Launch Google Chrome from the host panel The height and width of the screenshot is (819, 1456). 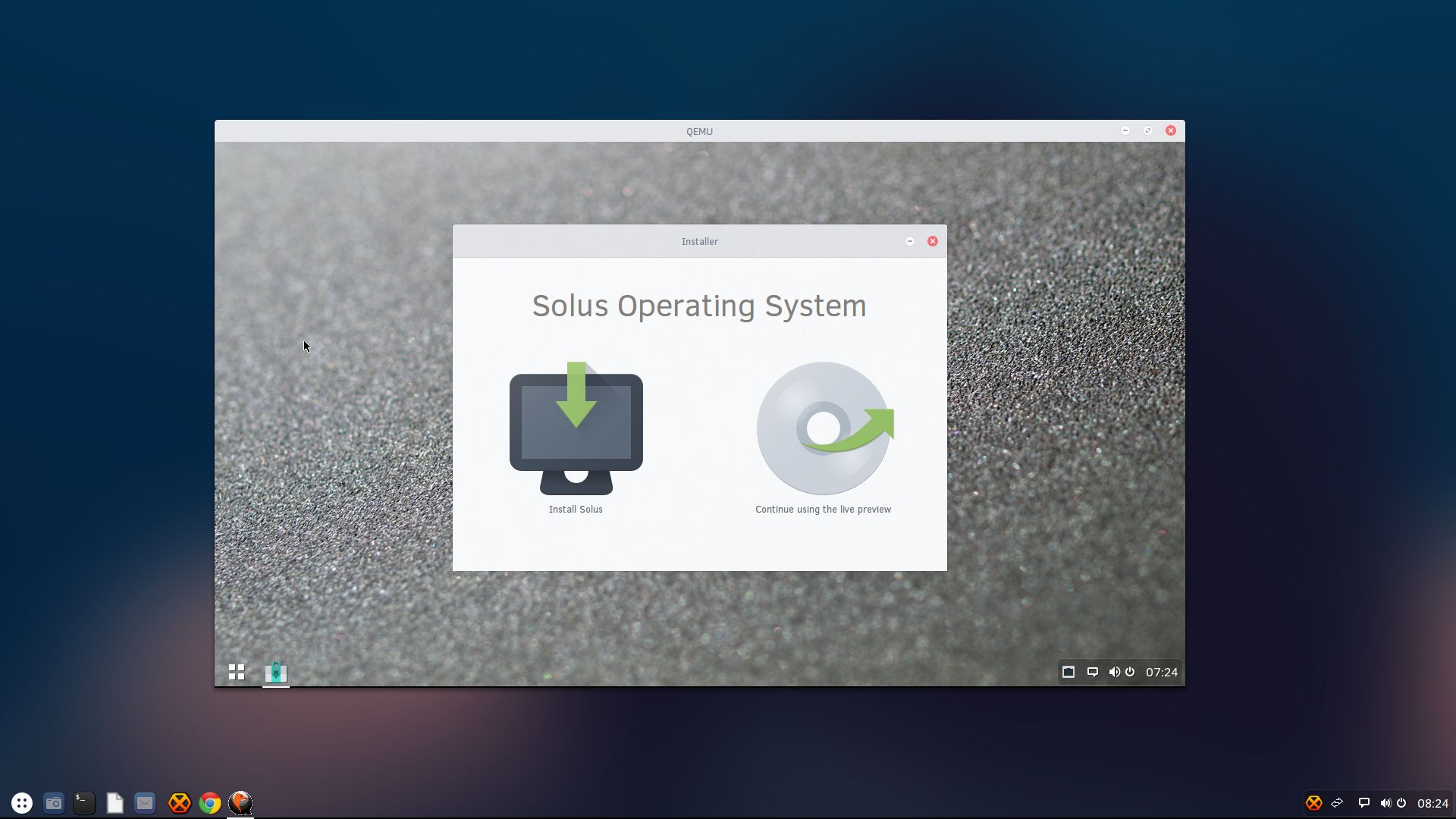(210, 803)
